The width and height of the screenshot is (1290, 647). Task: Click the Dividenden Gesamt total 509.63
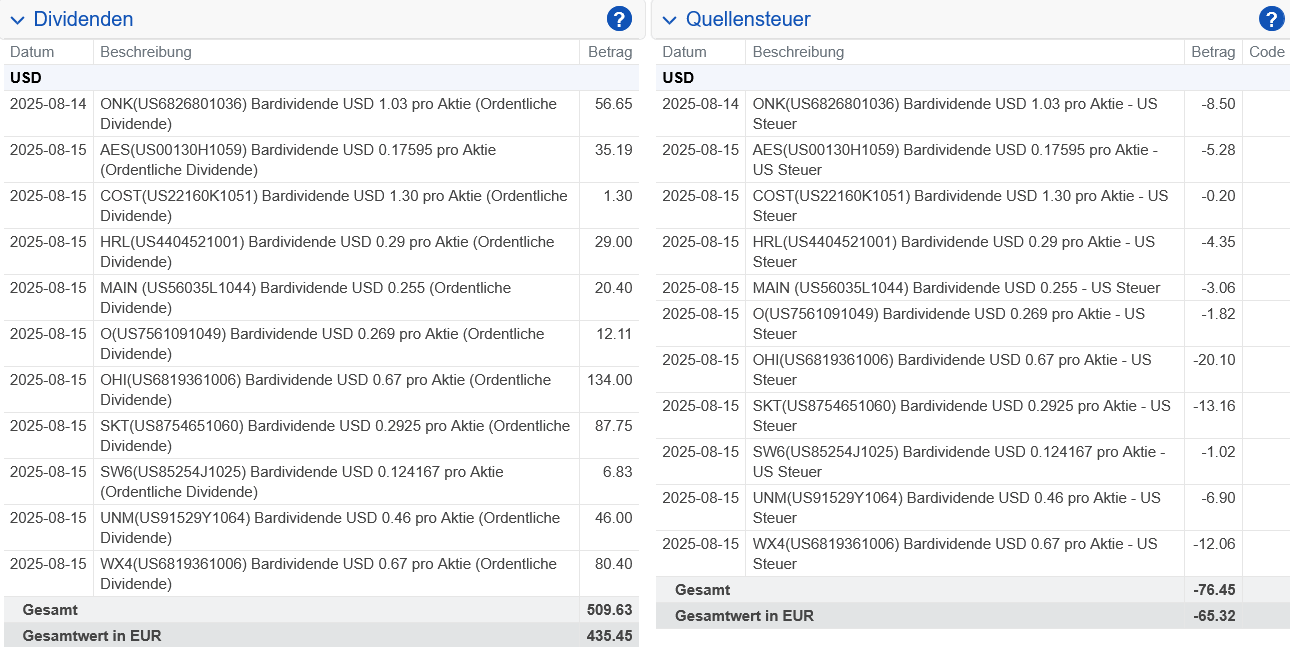click(611, 610)
